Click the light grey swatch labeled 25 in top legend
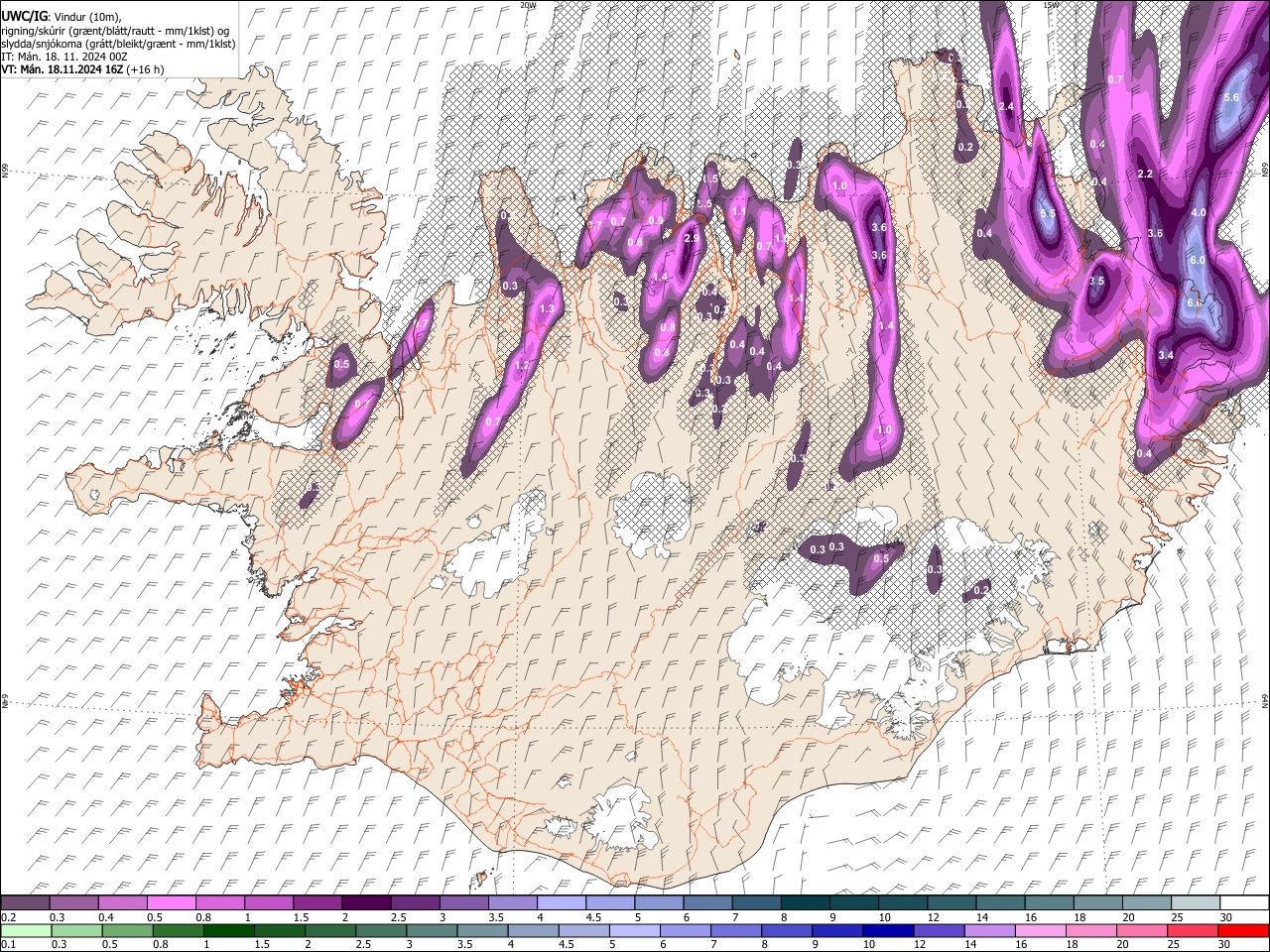 [1195, 903]
